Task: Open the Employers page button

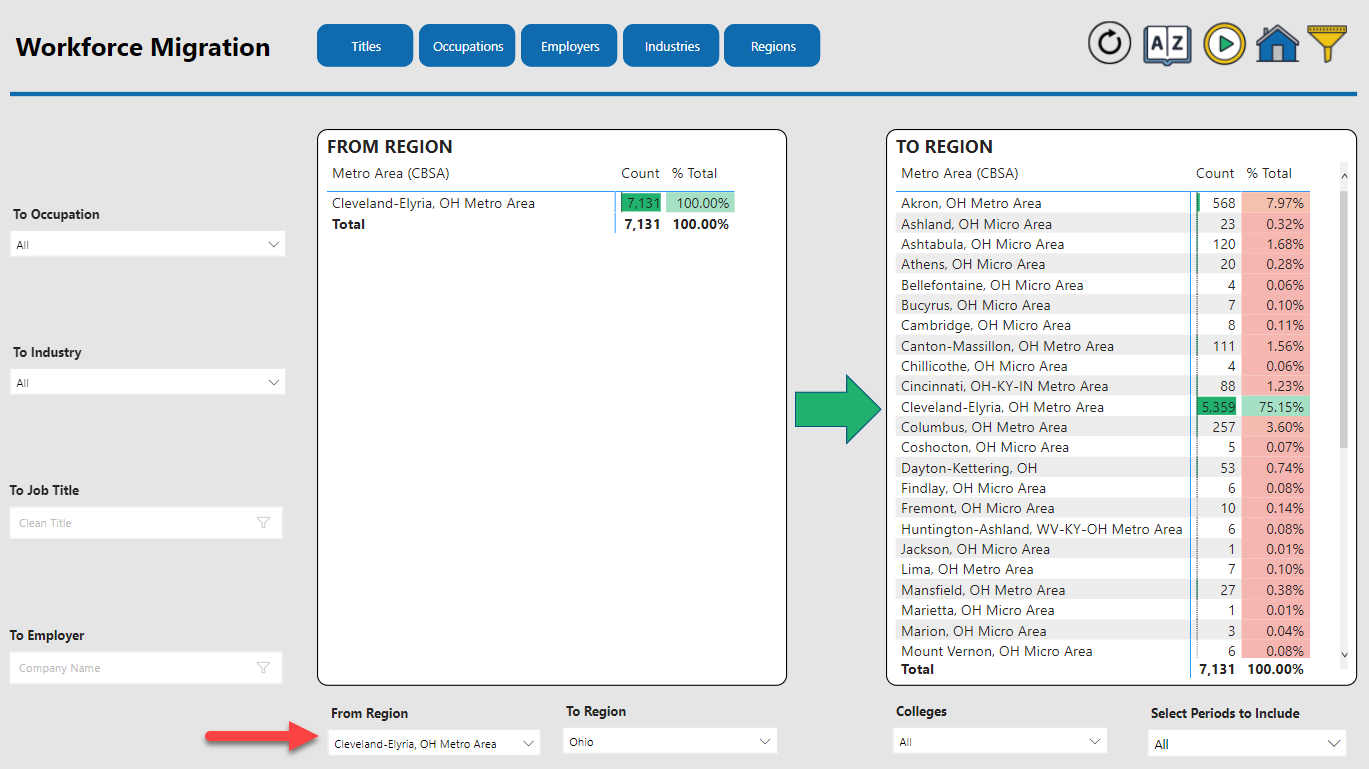Action: click(570, 46)
